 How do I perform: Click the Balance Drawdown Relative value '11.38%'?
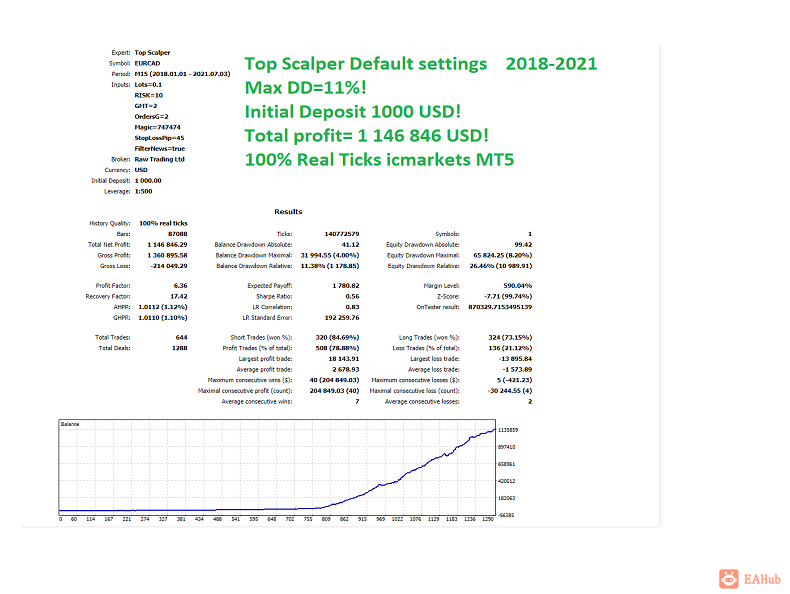click(311, 266)
